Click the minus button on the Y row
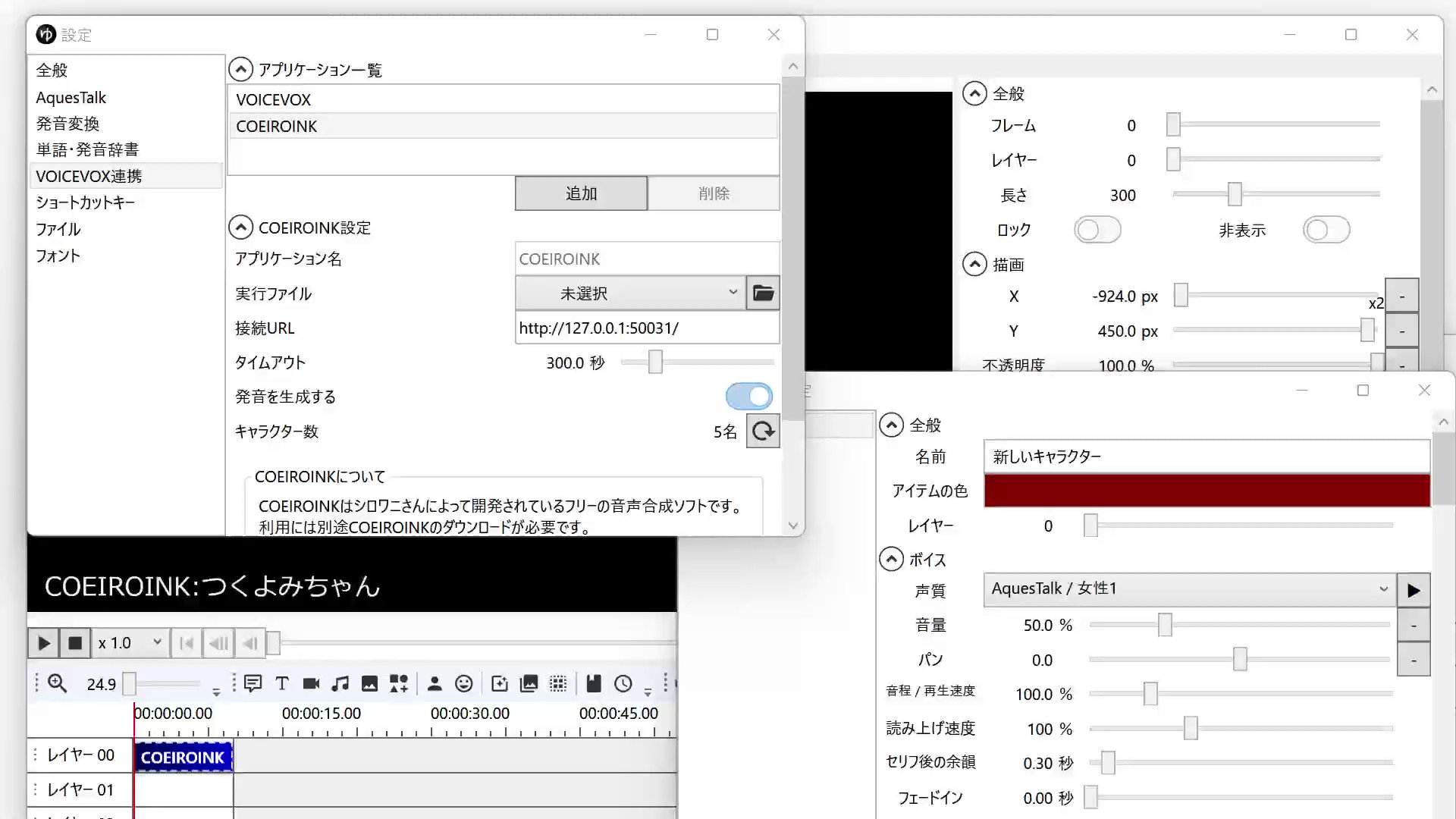 tap(1402, 331)
